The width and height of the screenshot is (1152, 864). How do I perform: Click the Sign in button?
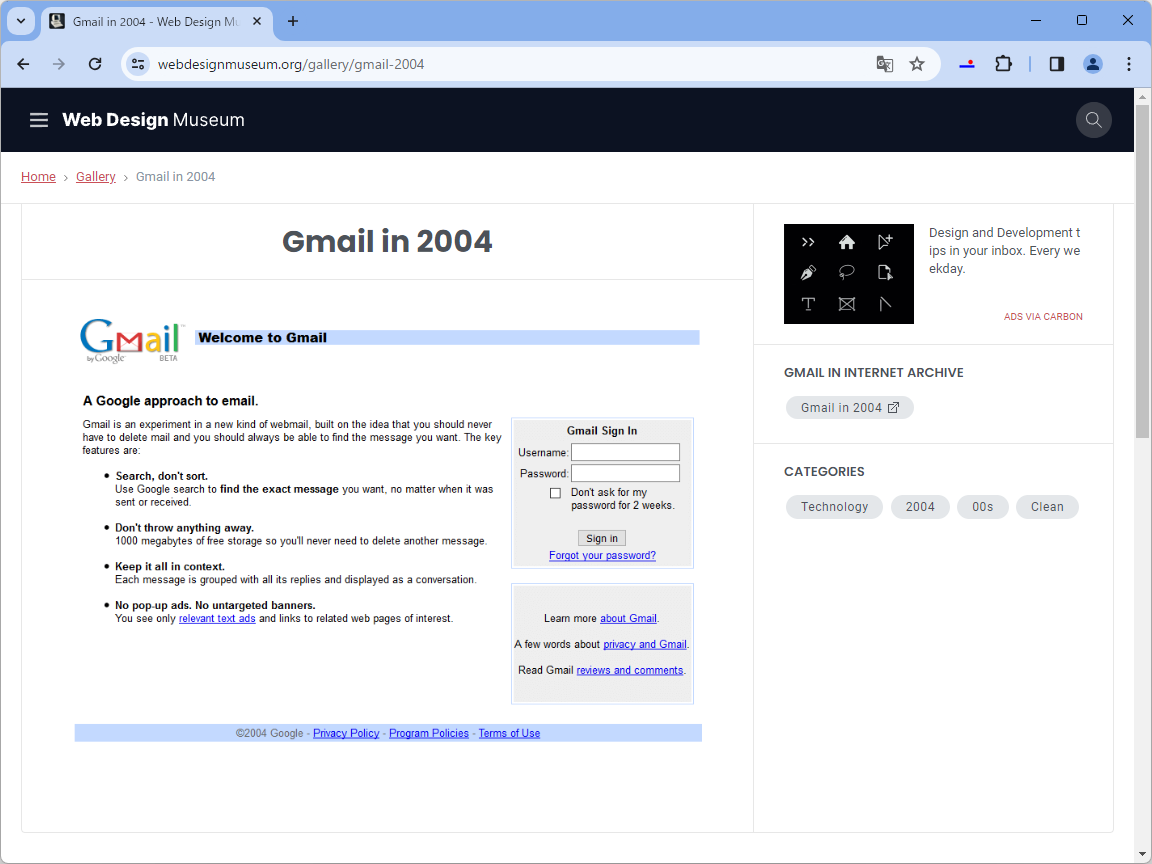coord(601,537)
